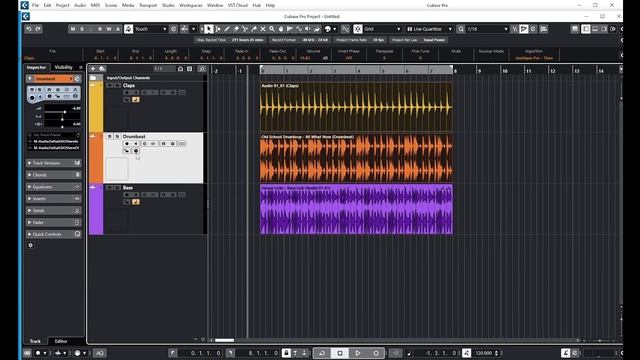The image size is (640, 360).
Task: Click Edit Channel Settings on Drumbeat inspector
Action: (x=77, y=78)
